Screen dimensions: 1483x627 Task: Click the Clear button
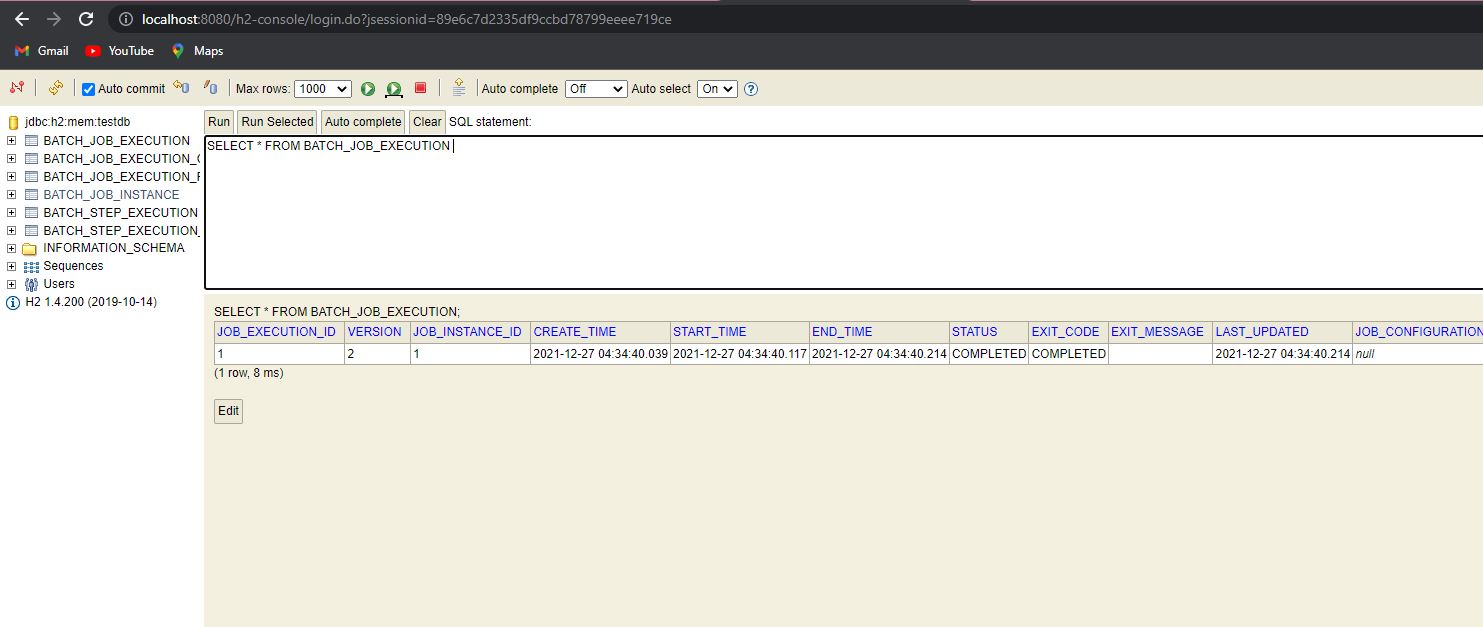coord(427,122)
